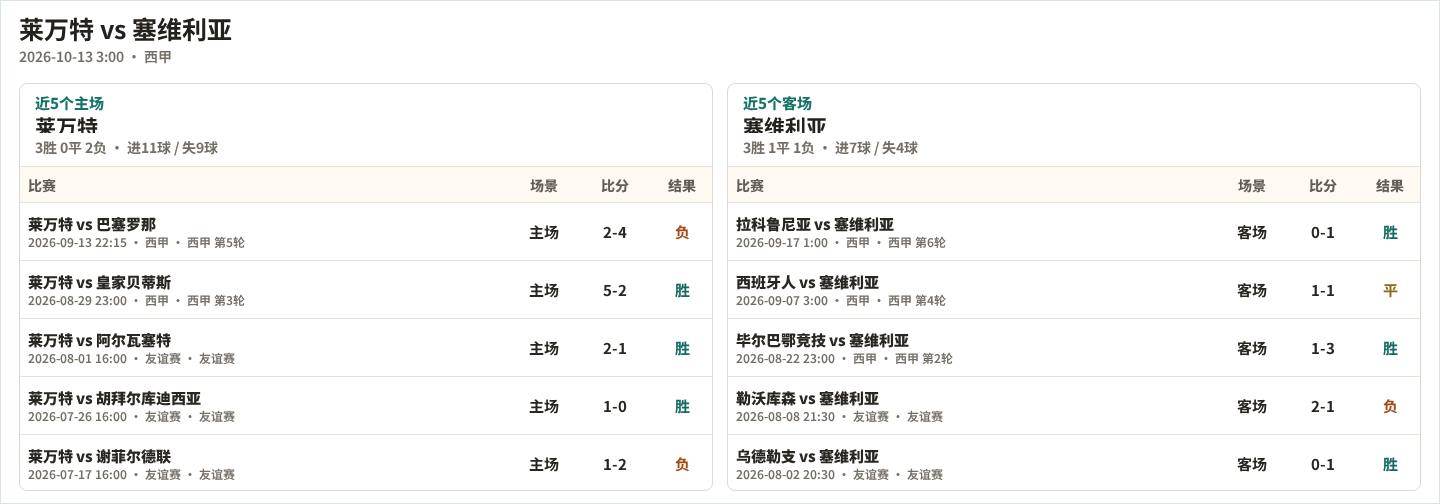Click the 场景 column header in the 近5个客场 table
Image resolution: width=1440 pixels, height=504 pixels.
tap(1252, 186)
